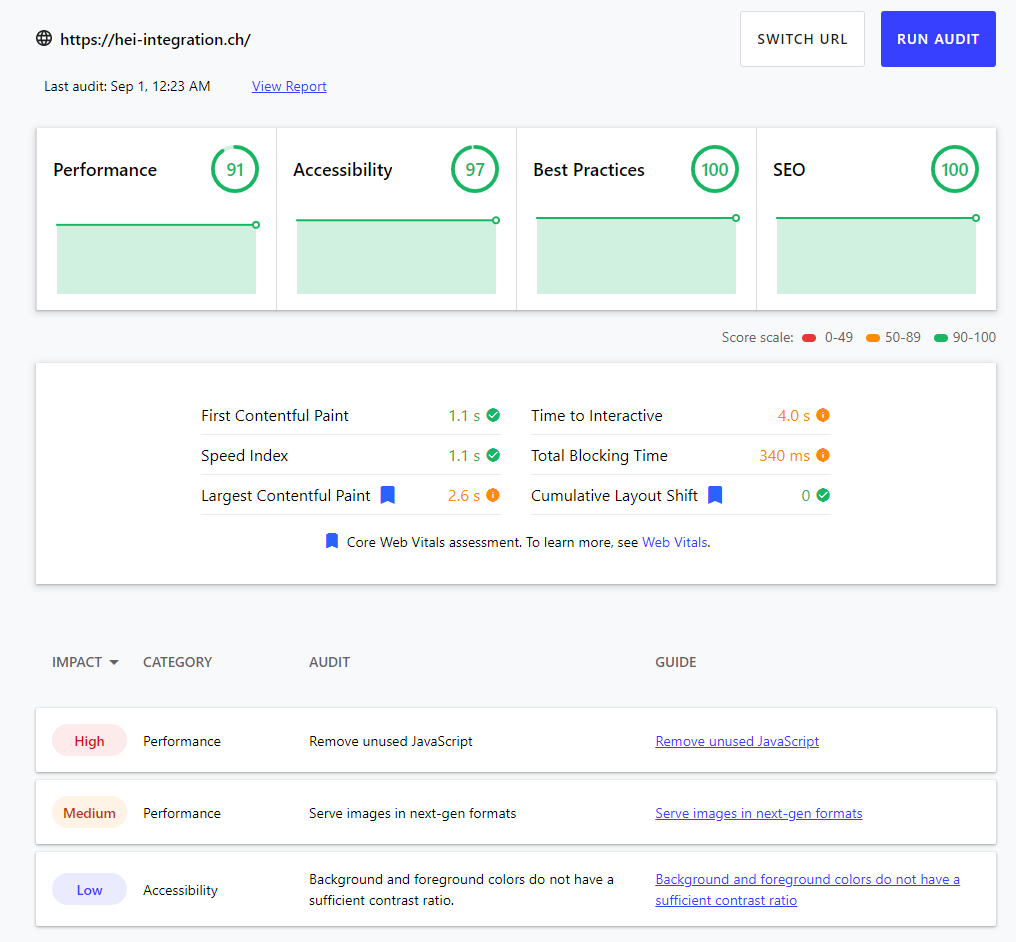Image resolution: width=1016 pixels, height=942 pixels.
Task: Click the green check icon for Cumulative Layout Shift
Action: pos(823,496)
